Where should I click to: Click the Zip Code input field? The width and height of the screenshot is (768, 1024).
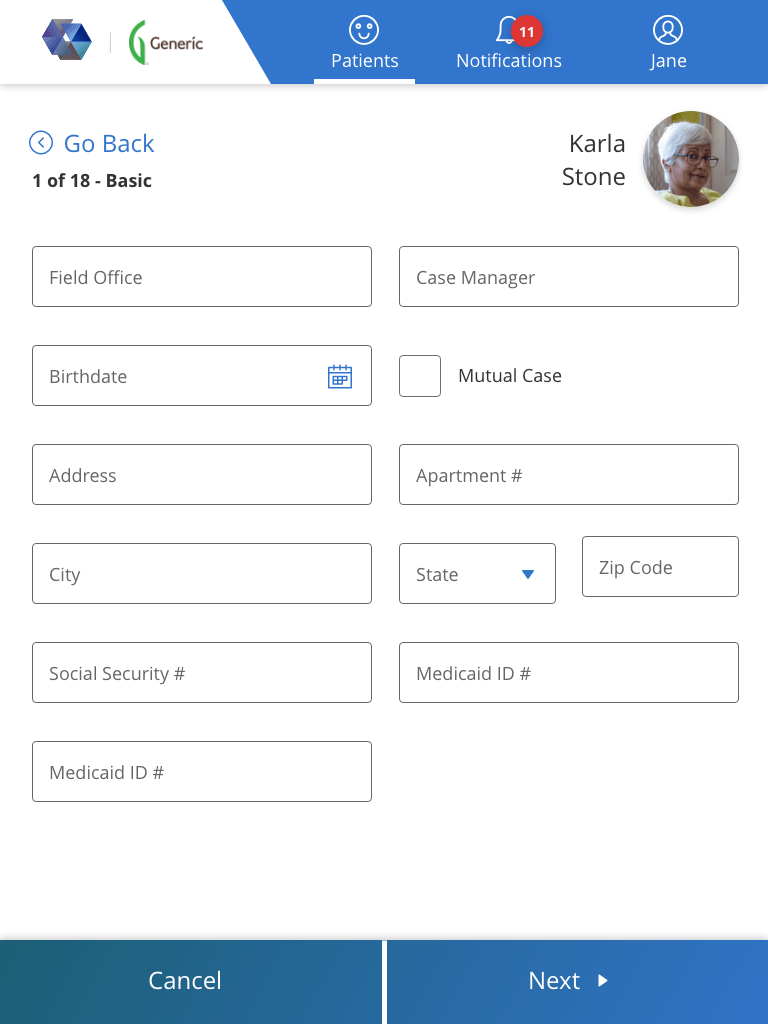click(660, 566)
